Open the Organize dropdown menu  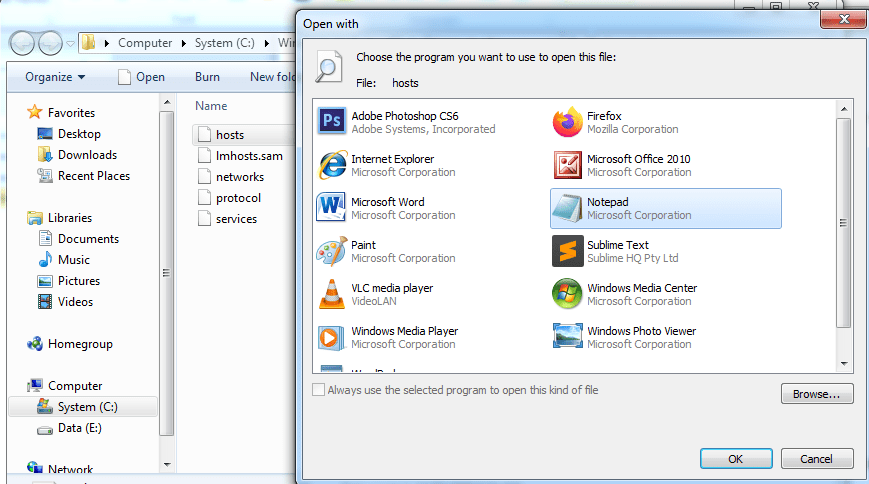tap(55, 77)
